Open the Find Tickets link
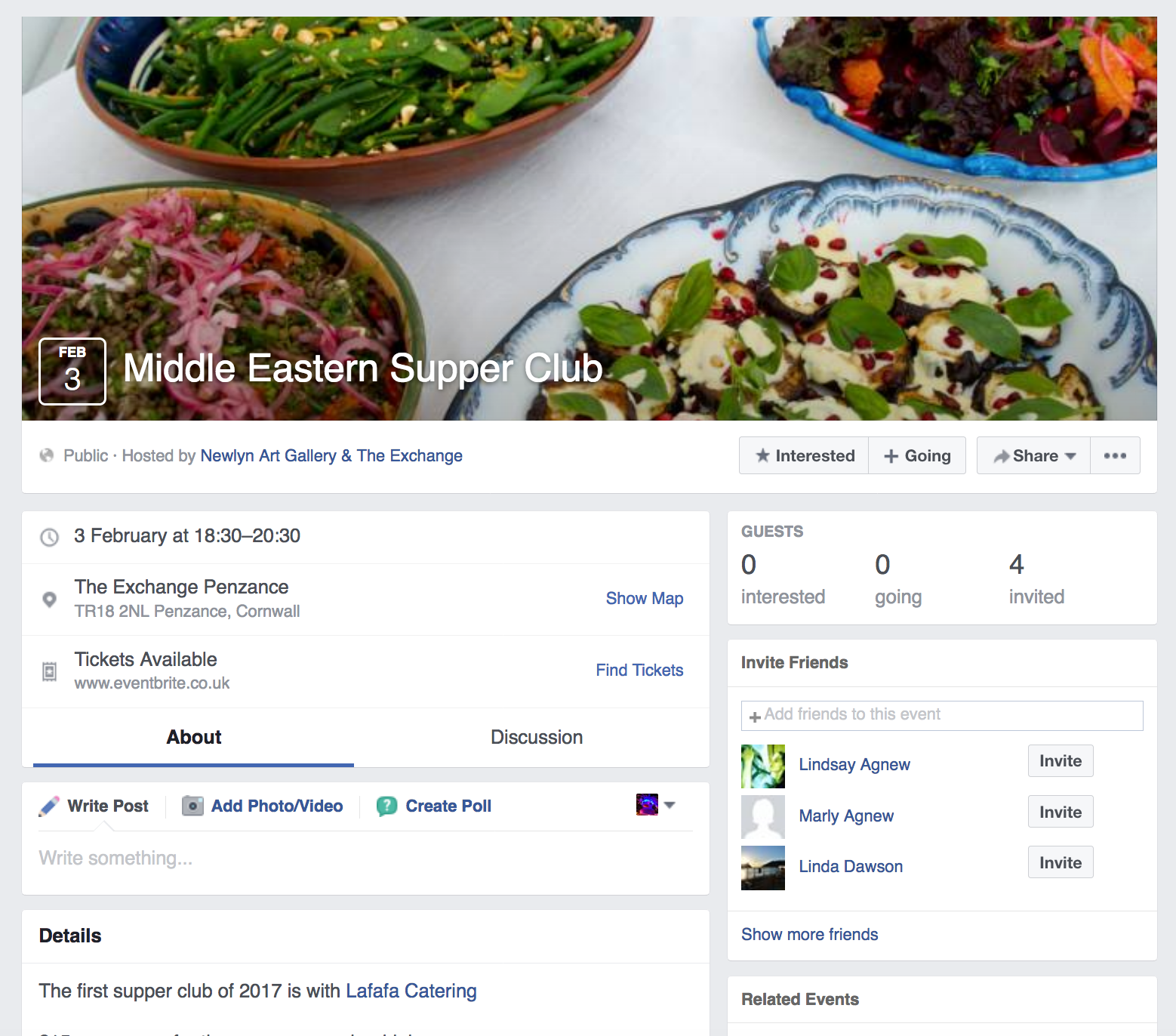 coord(639,671)
